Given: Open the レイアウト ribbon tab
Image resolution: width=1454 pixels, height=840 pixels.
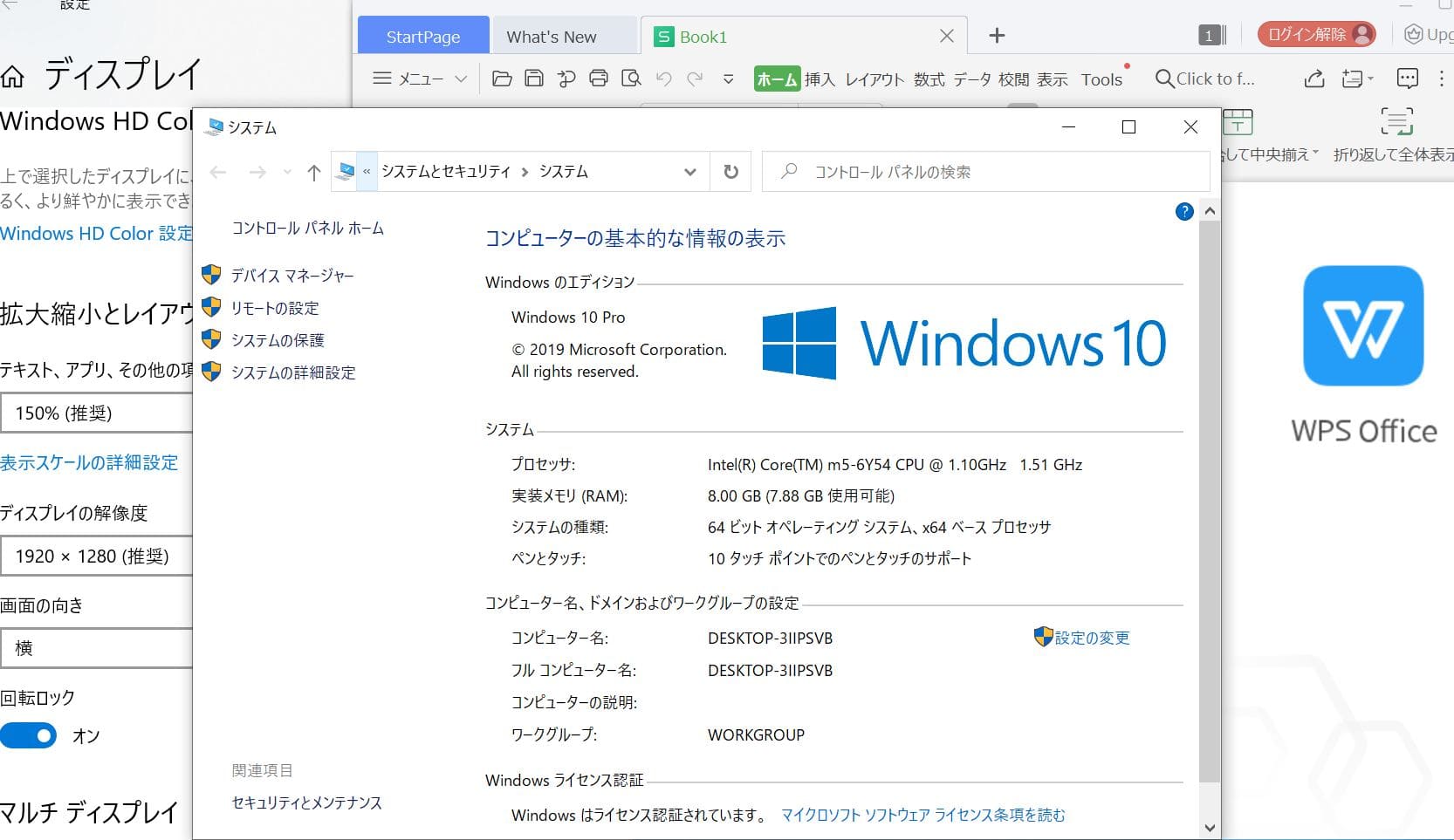Looking at the screenshot, I should (x=874, y=79).
